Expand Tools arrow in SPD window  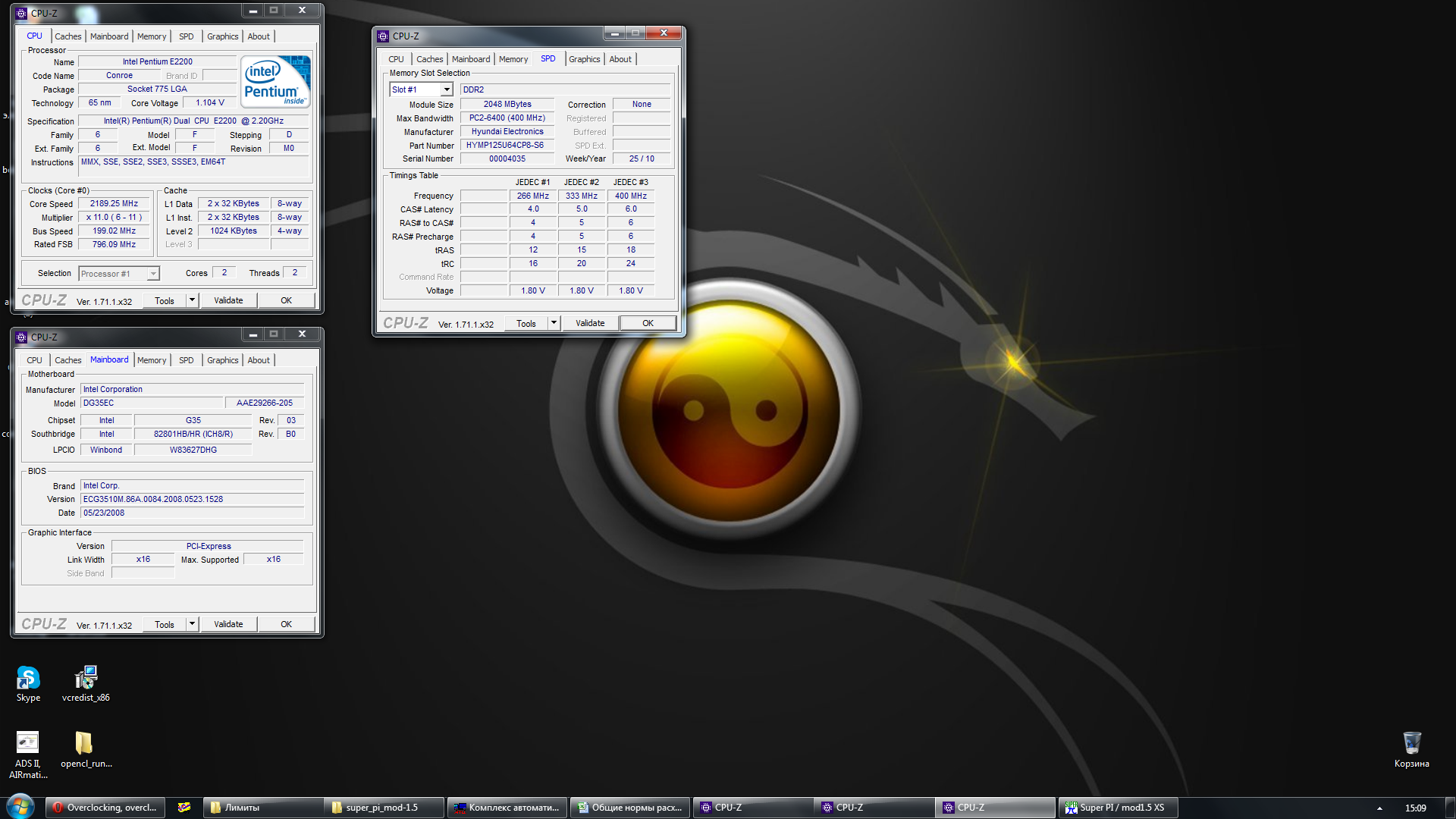[554, 323]
